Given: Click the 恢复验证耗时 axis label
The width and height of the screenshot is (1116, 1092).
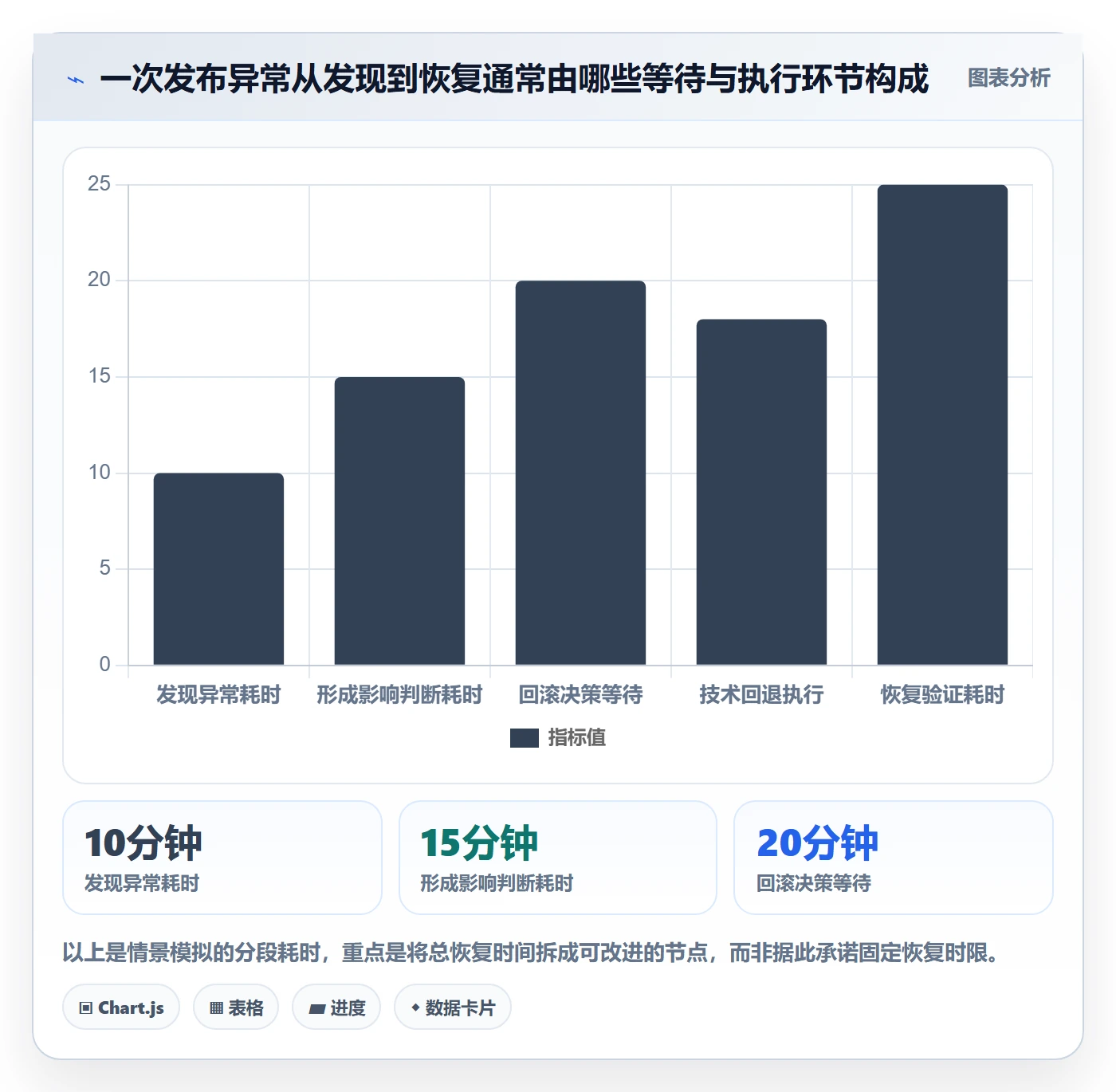Looking at the screenshot, I should pos(942,695).
